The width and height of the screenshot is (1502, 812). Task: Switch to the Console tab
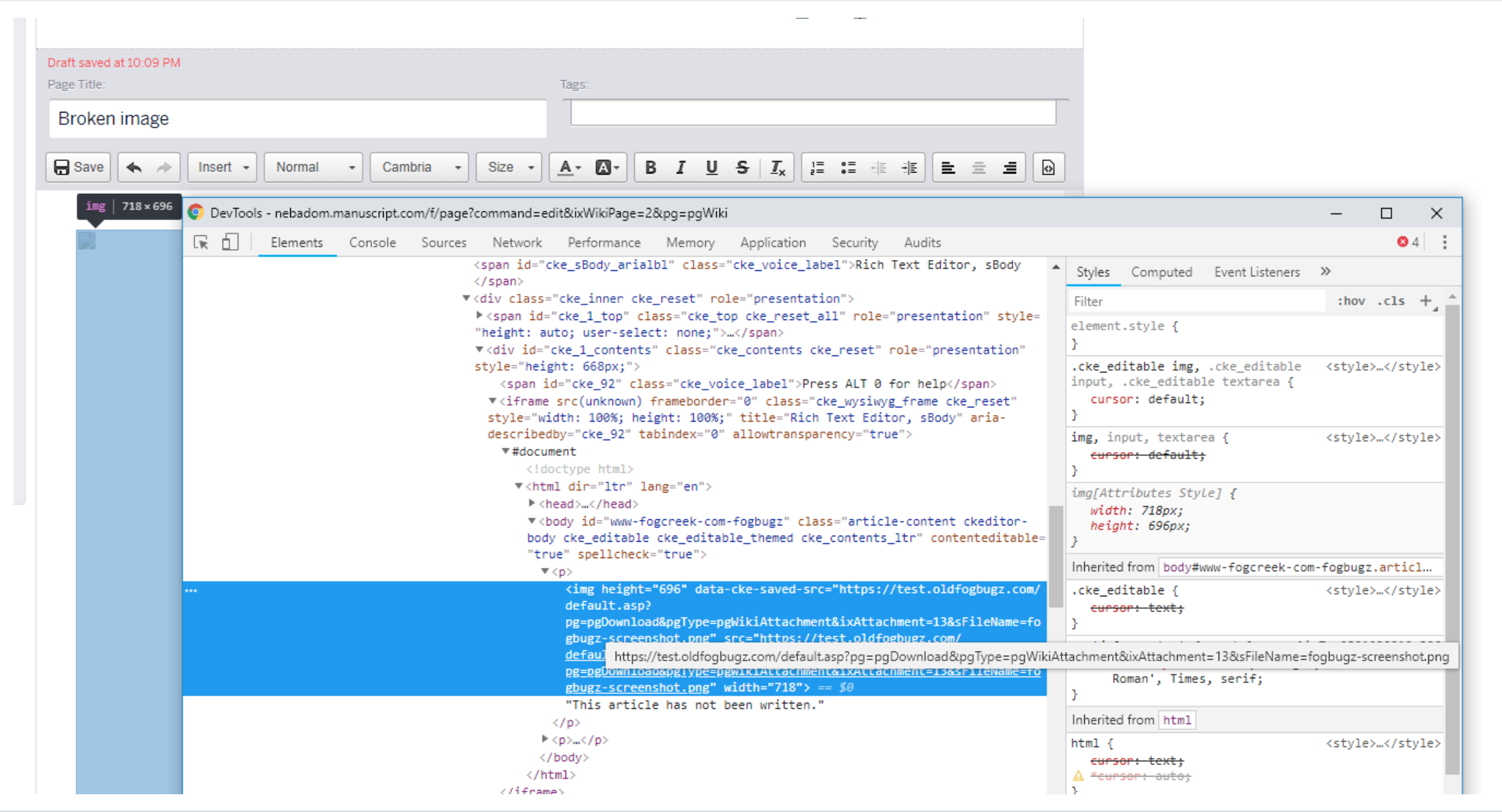pyautogui.click(x=372, y=242)
